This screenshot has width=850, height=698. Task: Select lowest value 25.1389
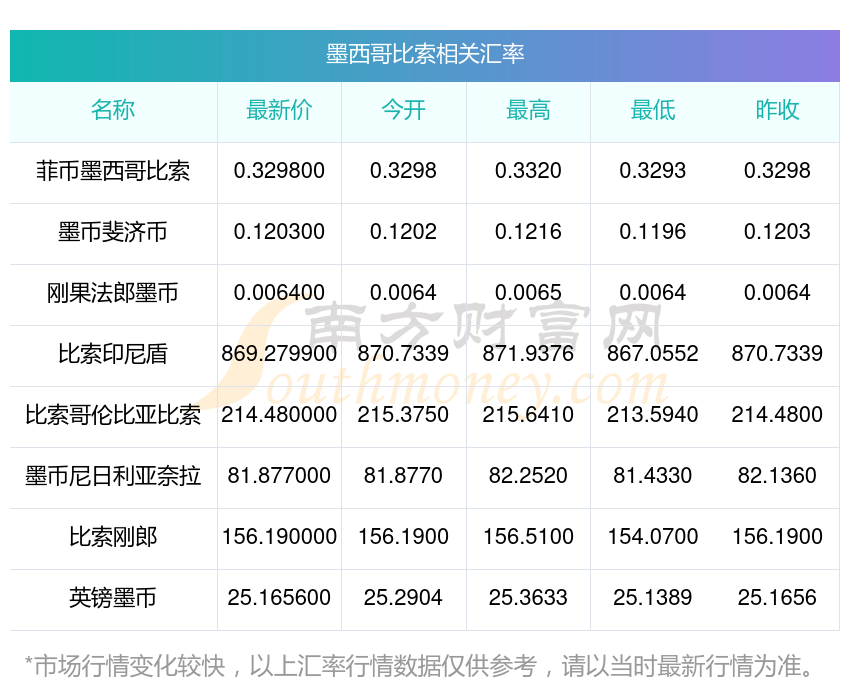pyautogui.click(x=653, y=598)
